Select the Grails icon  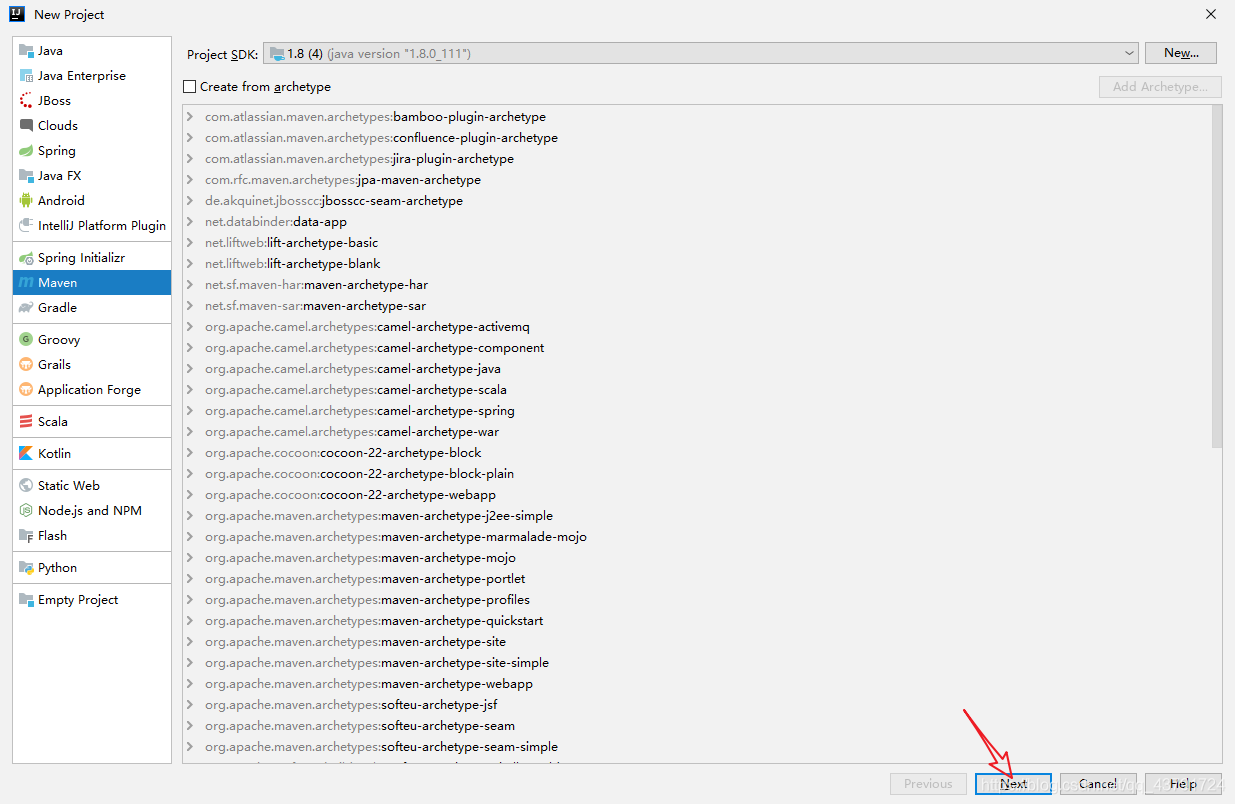(x=26, y=365)
